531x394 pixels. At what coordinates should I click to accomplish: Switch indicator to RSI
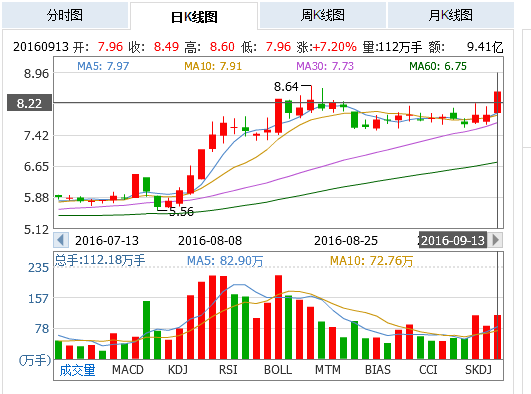[228, 370]
